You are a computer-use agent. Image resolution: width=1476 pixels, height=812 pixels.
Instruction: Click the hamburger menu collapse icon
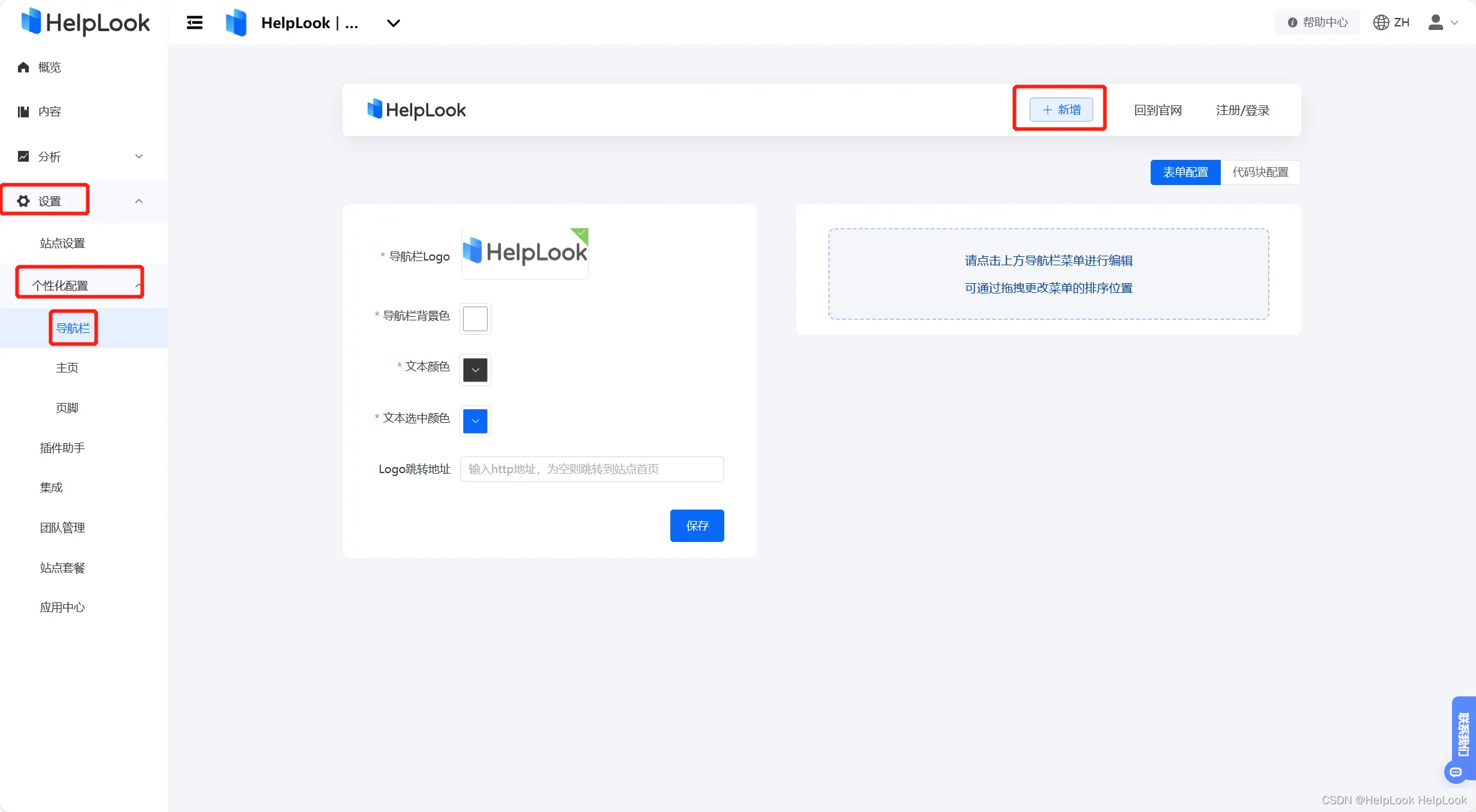point(195,23)
